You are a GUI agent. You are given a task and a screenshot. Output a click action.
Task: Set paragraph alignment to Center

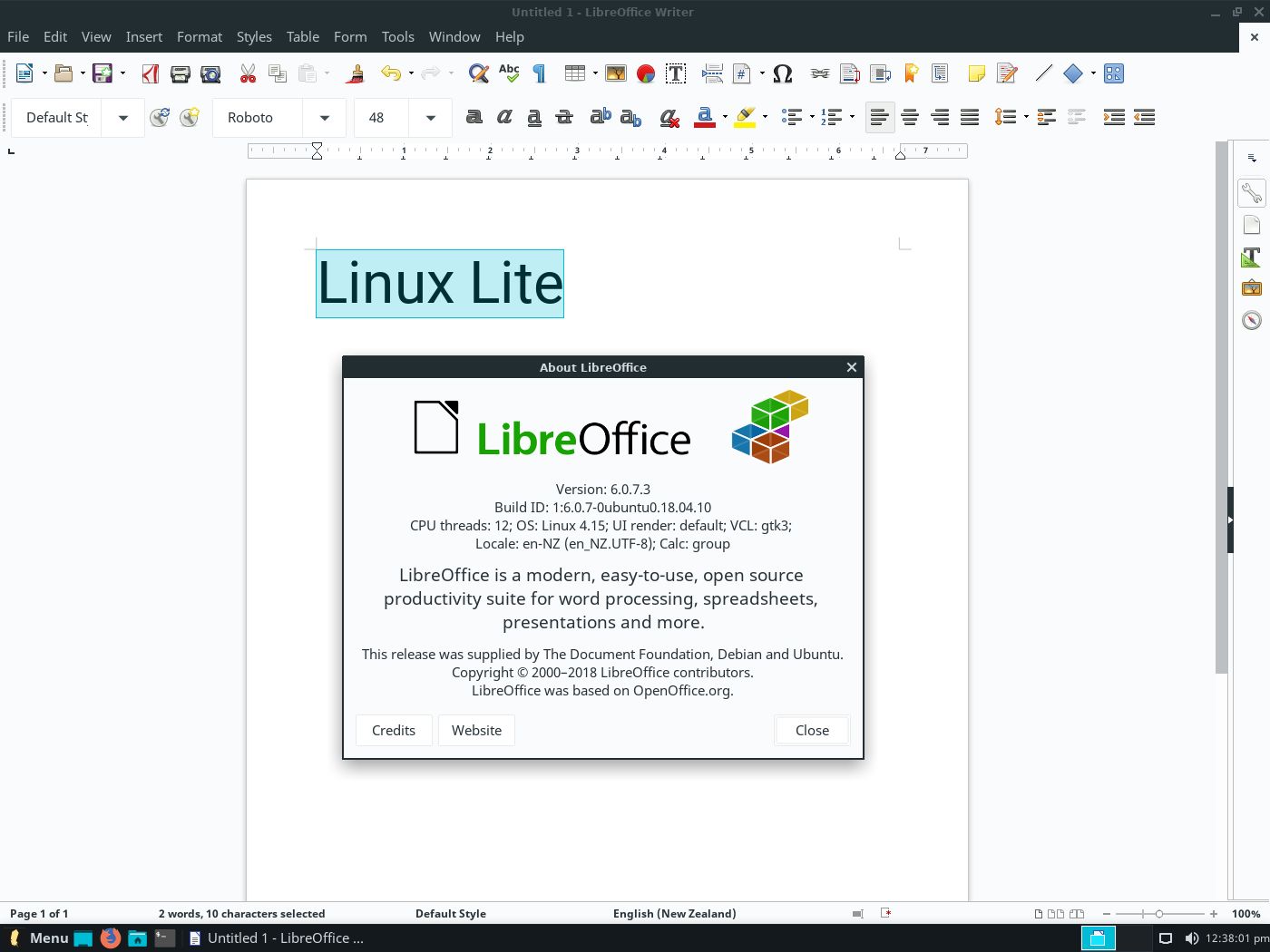(910, 117)
